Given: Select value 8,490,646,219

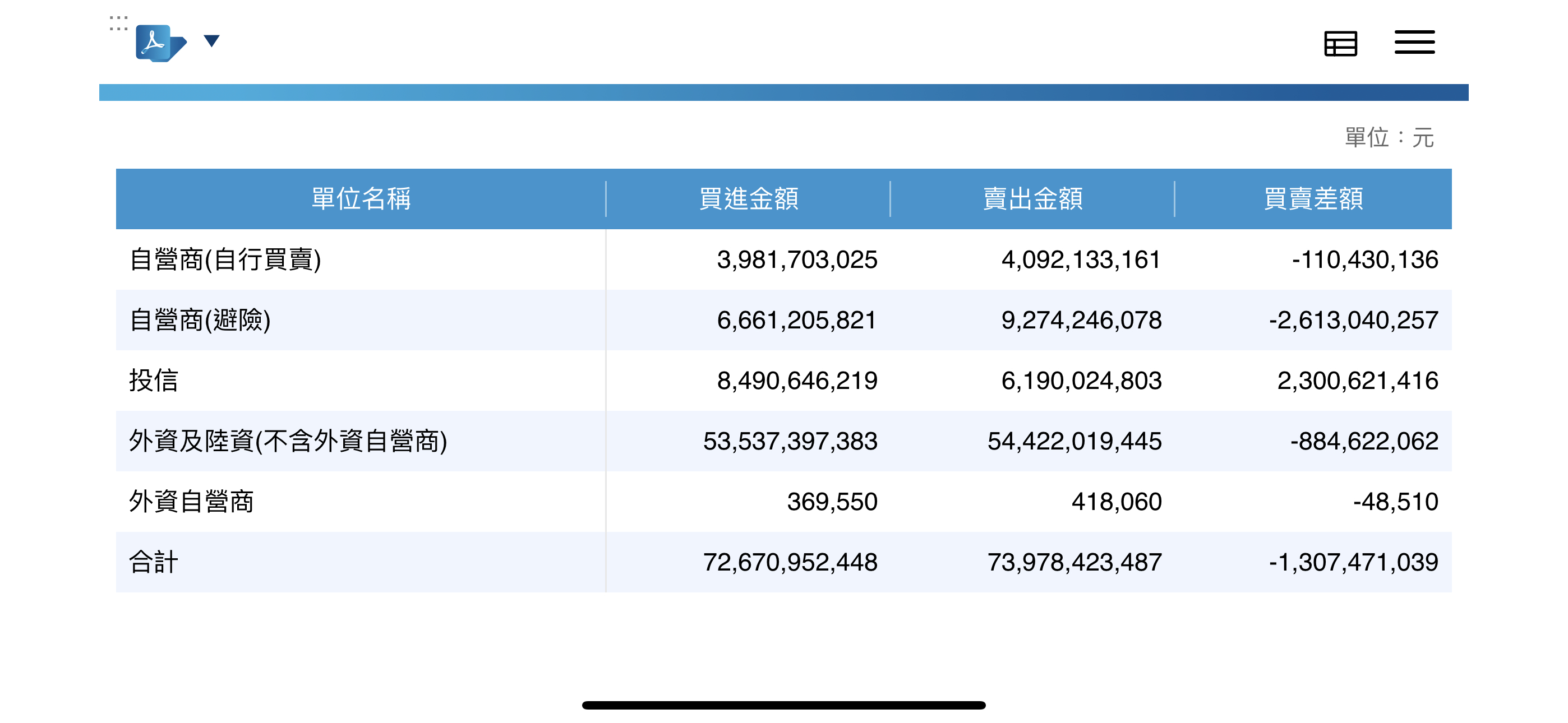Looking at the screenshot, I should click(x=797, y=381).
